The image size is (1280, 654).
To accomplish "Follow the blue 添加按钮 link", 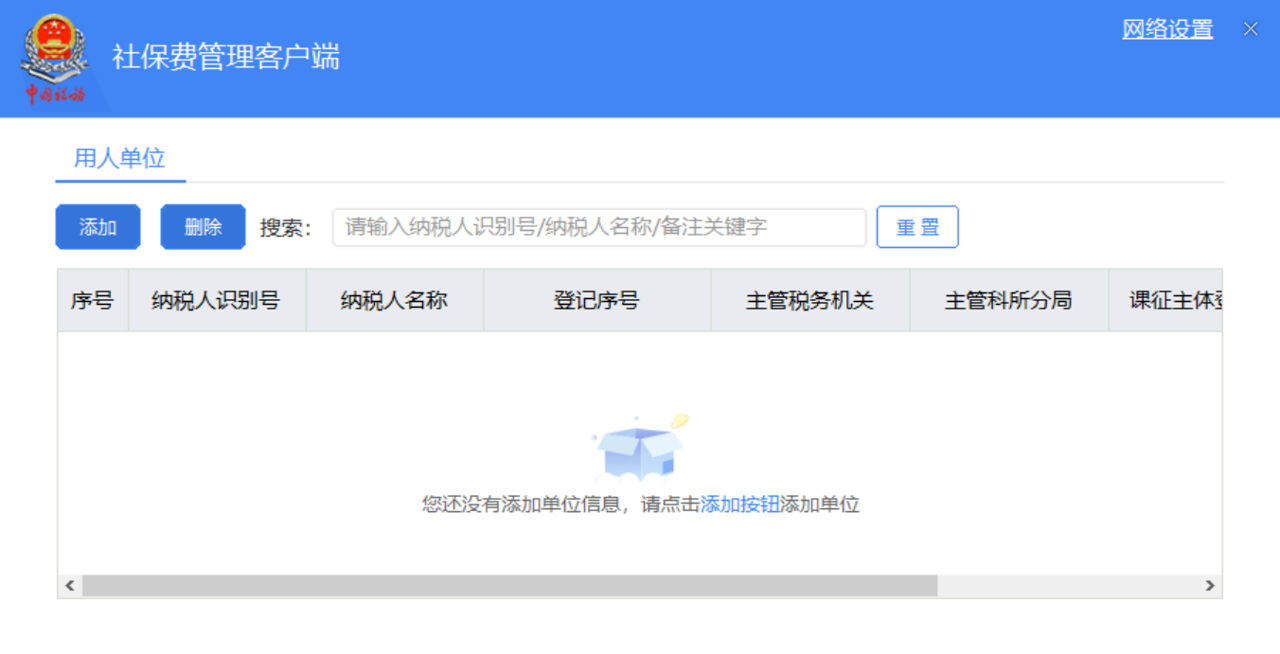I will click(x=739, y=505).
